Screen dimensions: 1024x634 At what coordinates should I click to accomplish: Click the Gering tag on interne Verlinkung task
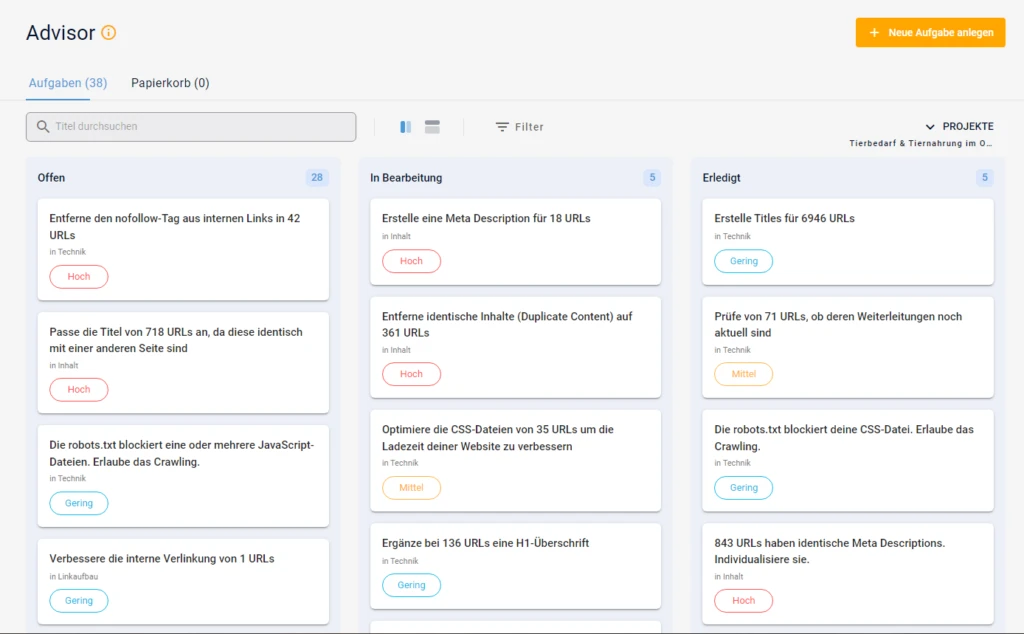tap(79, 601)
